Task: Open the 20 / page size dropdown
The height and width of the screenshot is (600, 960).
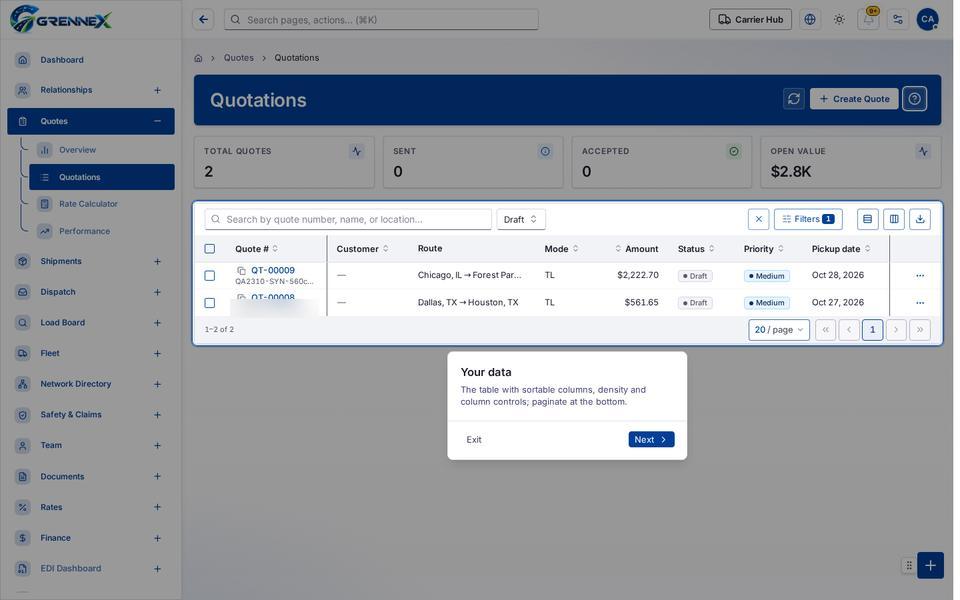Action: point(779,330)
